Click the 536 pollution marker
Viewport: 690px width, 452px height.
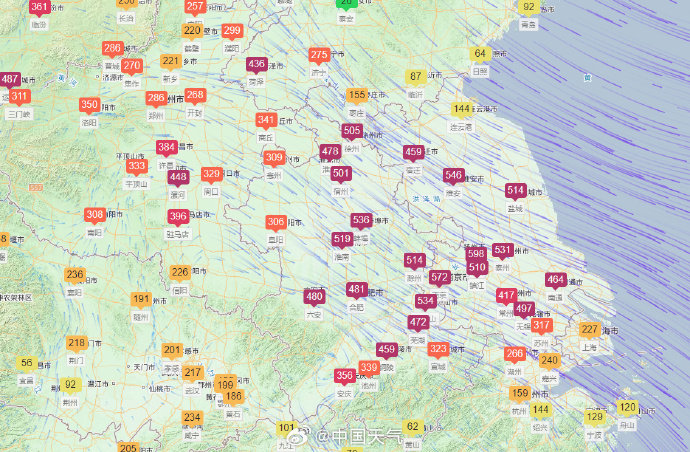(361, 220)
